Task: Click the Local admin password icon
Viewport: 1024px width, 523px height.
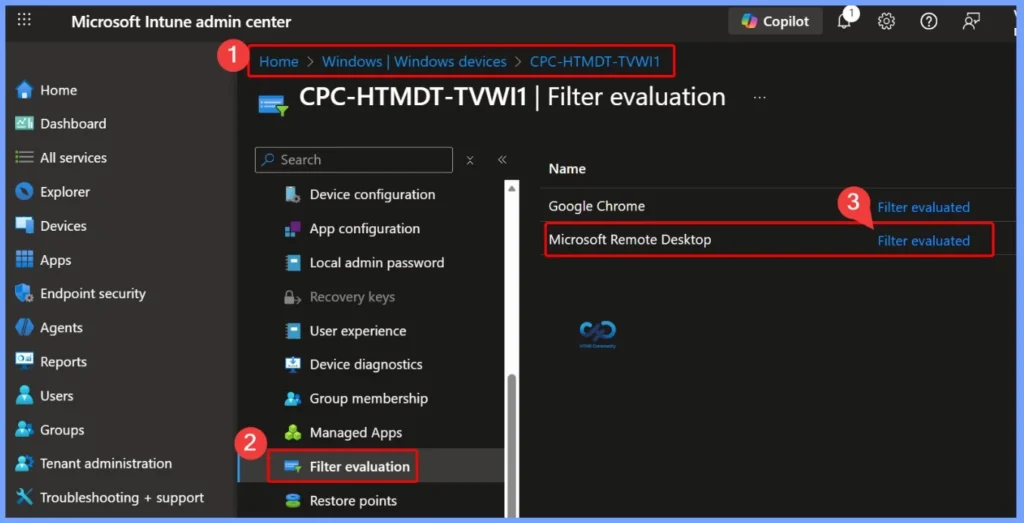Action: tap(293, 262)
